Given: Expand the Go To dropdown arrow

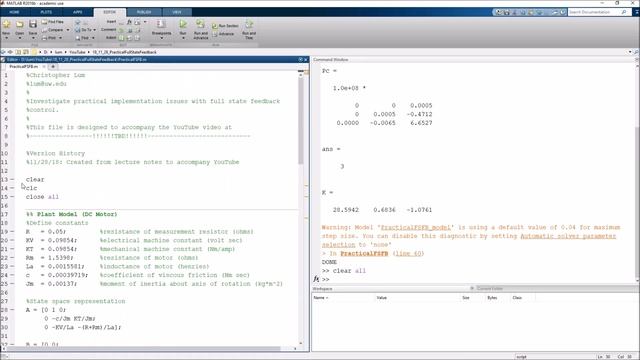Looking at the screenshot, I should tap(94, 30).
